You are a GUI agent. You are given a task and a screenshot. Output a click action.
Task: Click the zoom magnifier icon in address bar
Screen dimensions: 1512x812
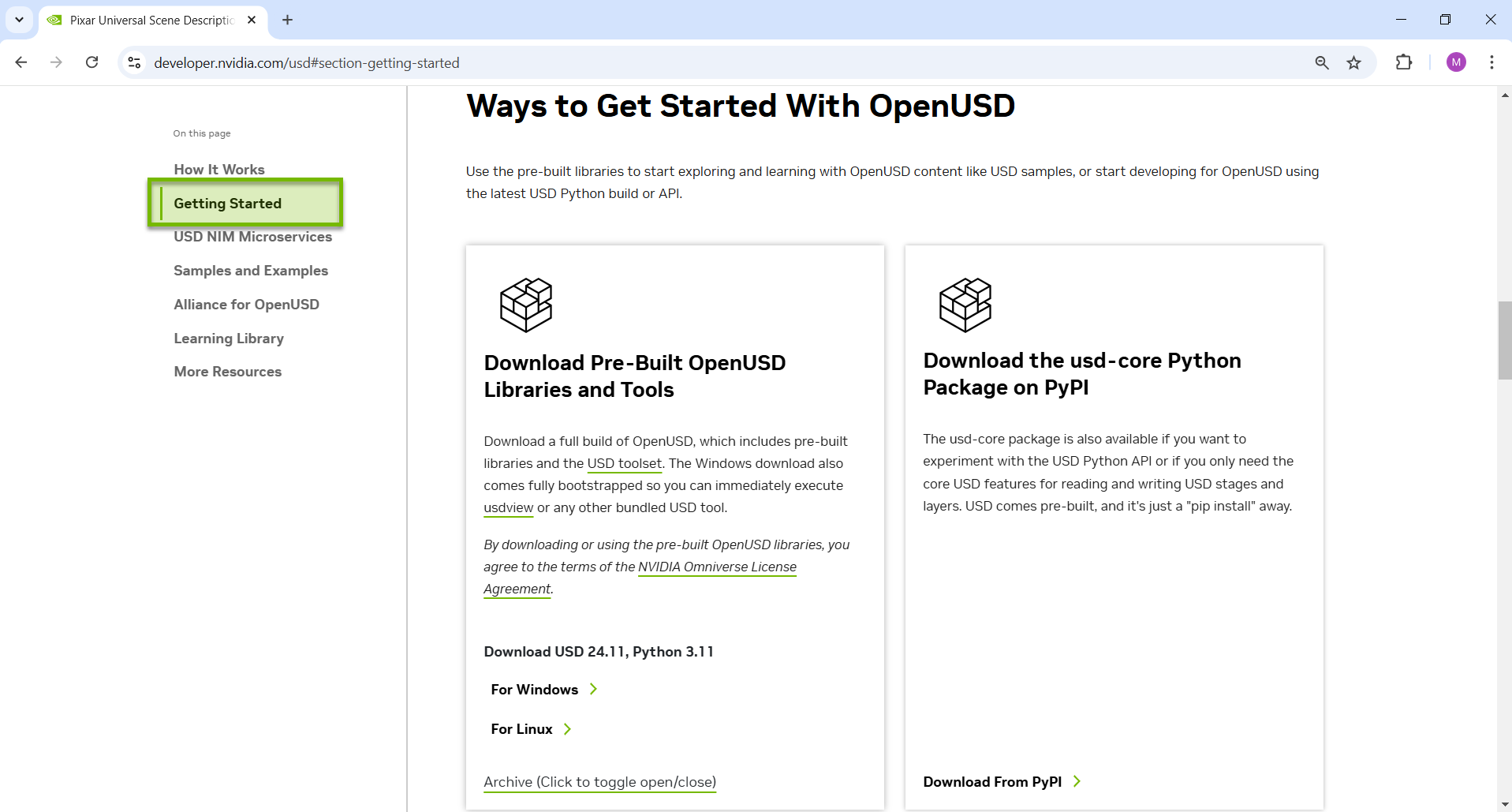tap(1322, 62)
